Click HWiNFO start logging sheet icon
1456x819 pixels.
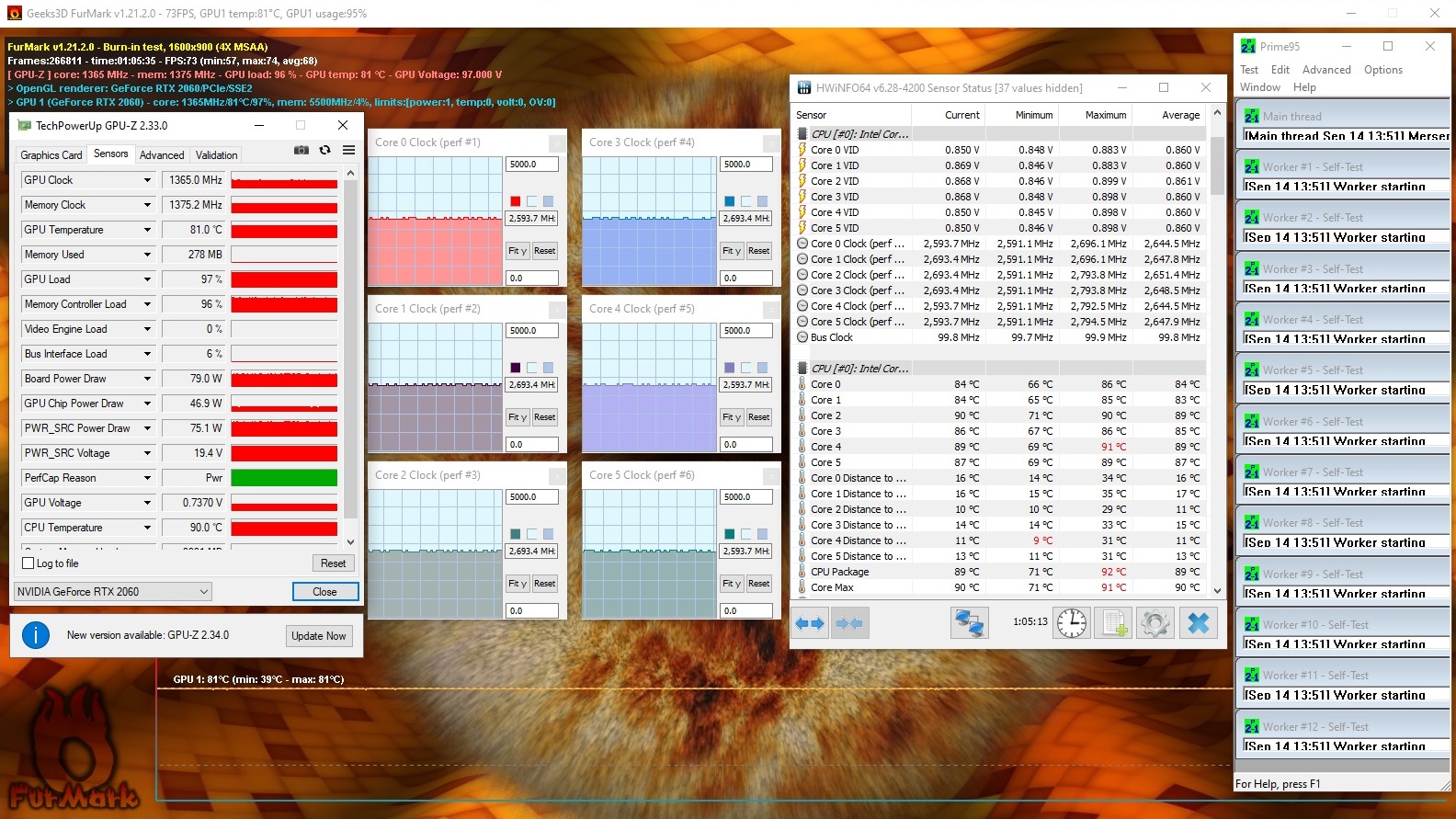click(x=1114, y=623)
